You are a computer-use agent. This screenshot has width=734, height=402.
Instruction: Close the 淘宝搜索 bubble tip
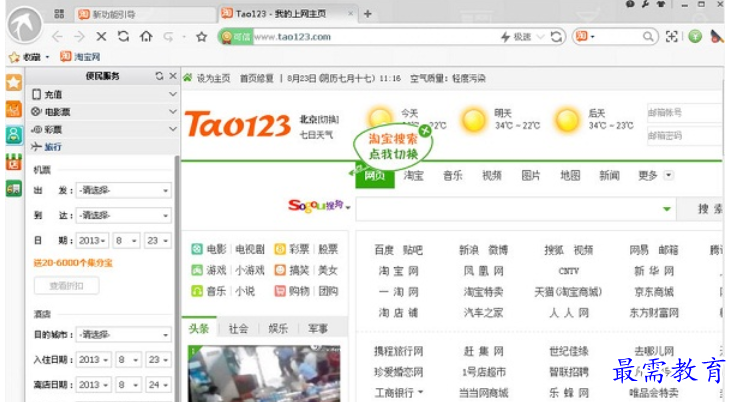point(425,131)
